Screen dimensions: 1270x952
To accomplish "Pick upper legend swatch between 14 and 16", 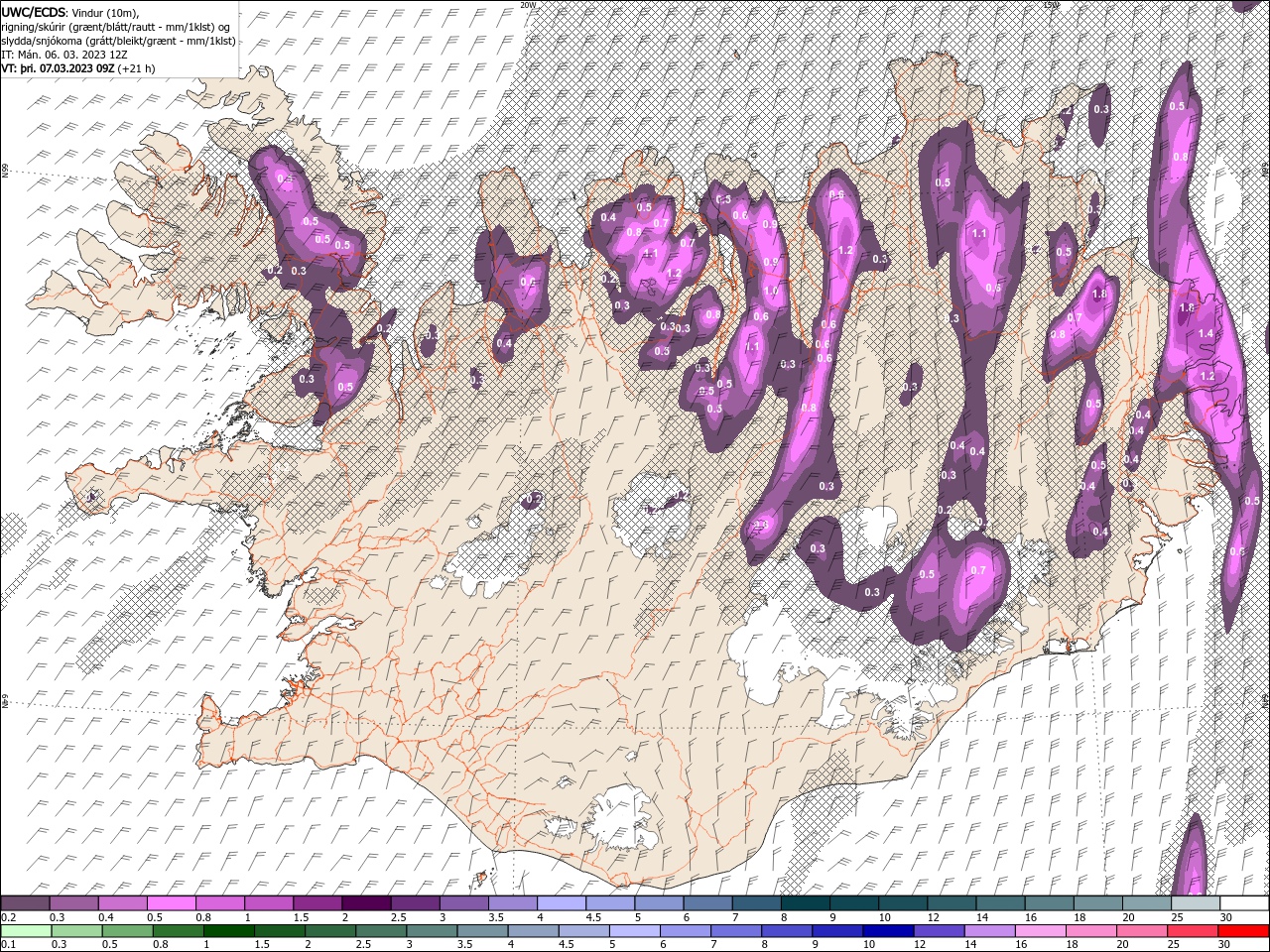I will pos(999,903).
